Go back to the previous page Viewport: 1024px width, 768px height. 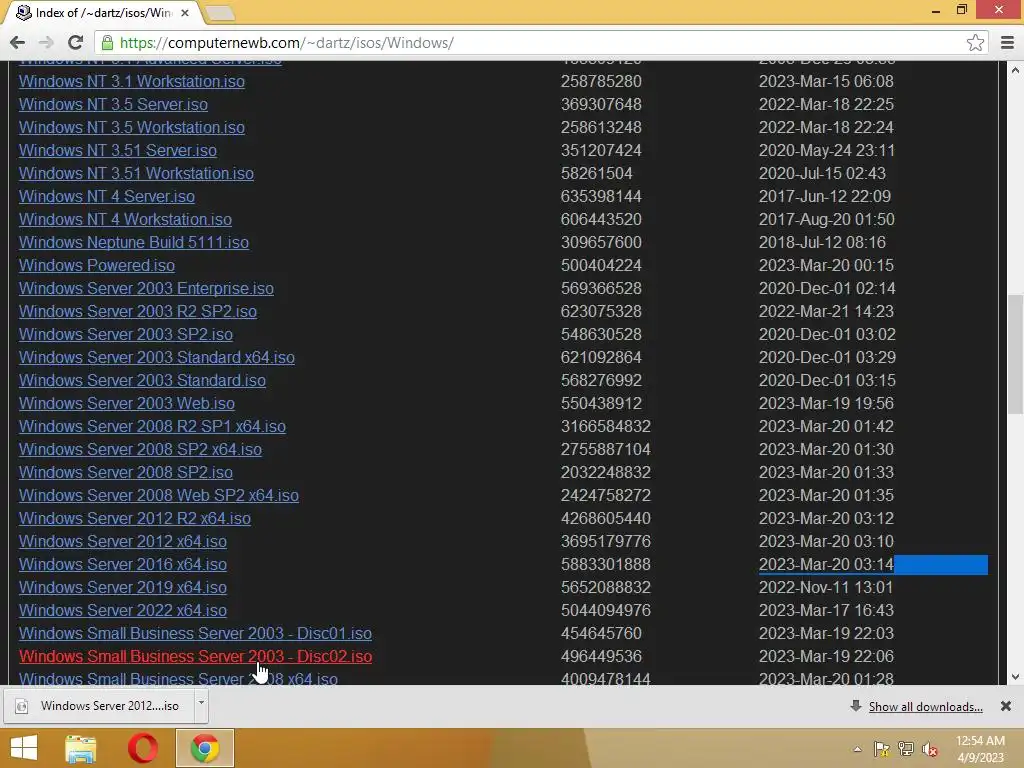17,42
